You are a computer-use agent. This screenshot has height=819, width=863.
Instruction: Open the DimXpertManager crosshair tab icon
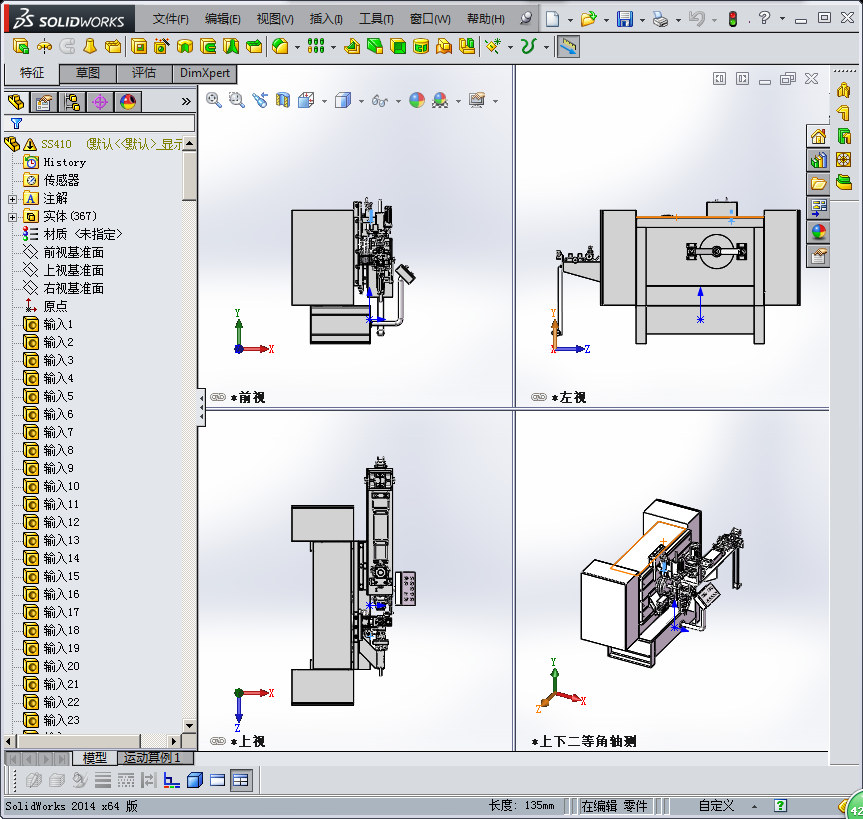tap(100, 102)
